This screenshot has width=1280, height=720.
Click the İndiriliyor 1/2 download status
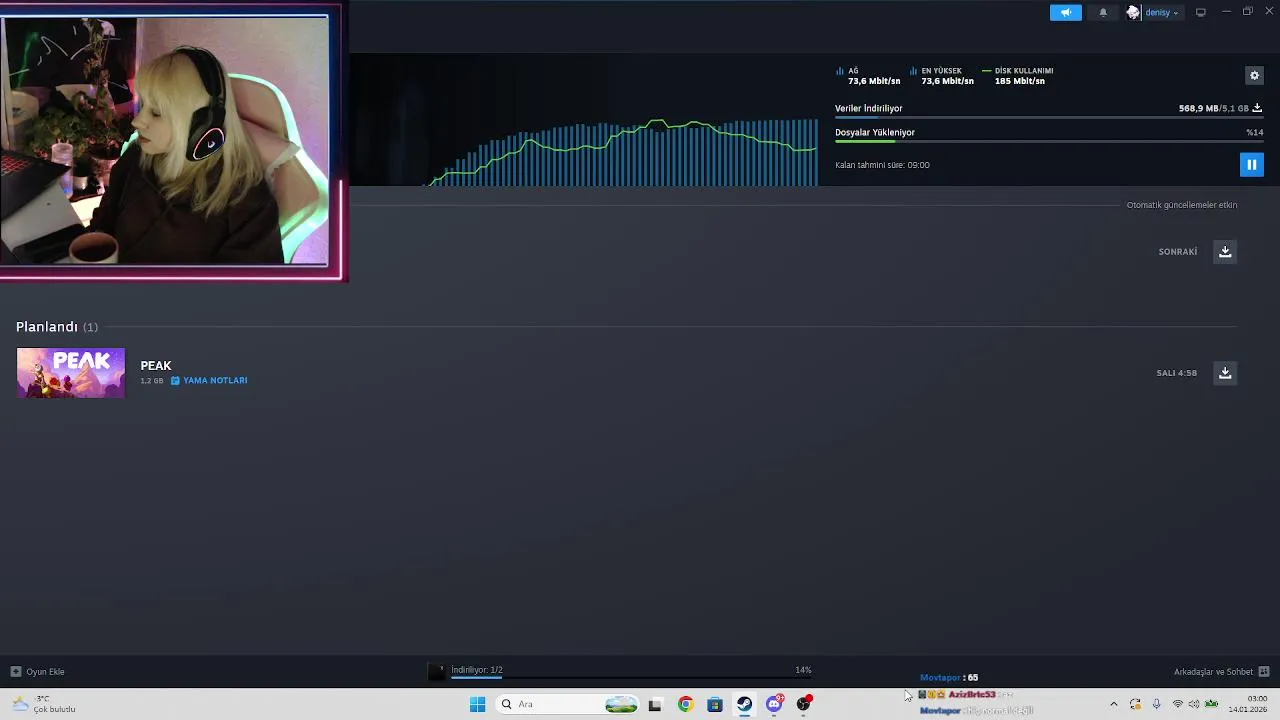477,670
